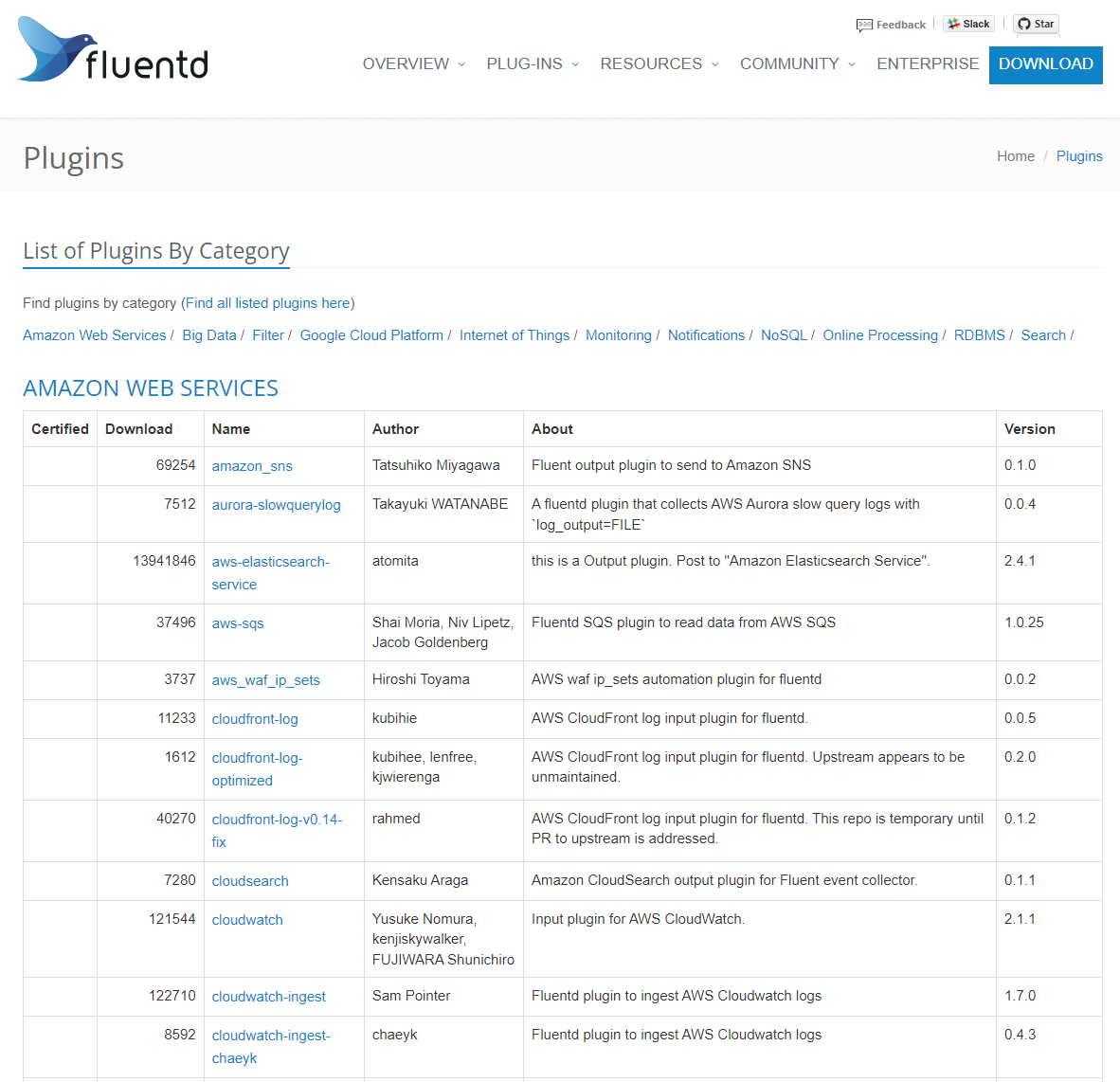Open the cloudwatch-ingest-chaeyk plugin link

(x=271, y=1046)
